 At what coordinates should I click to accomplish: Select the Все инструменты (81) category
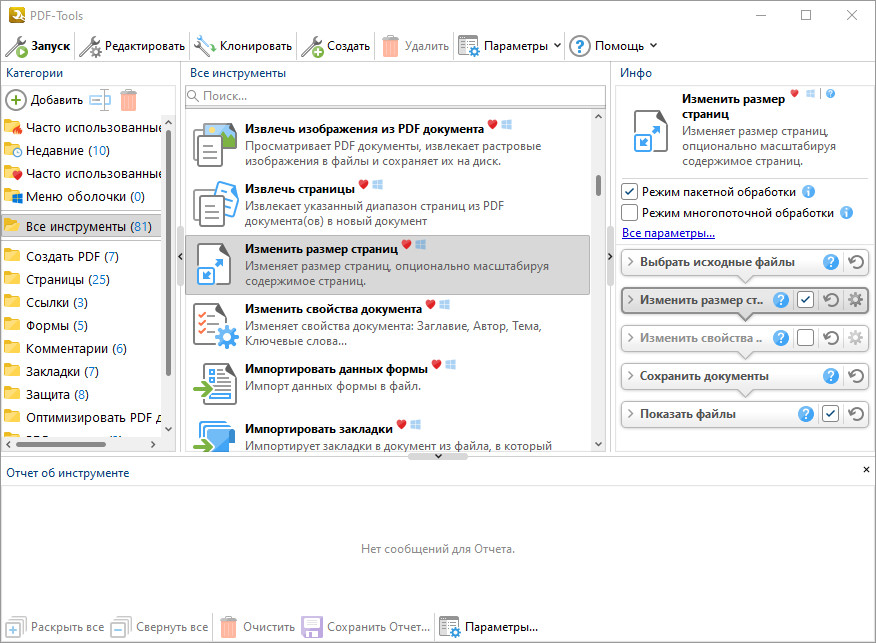(x=82, y=226)
